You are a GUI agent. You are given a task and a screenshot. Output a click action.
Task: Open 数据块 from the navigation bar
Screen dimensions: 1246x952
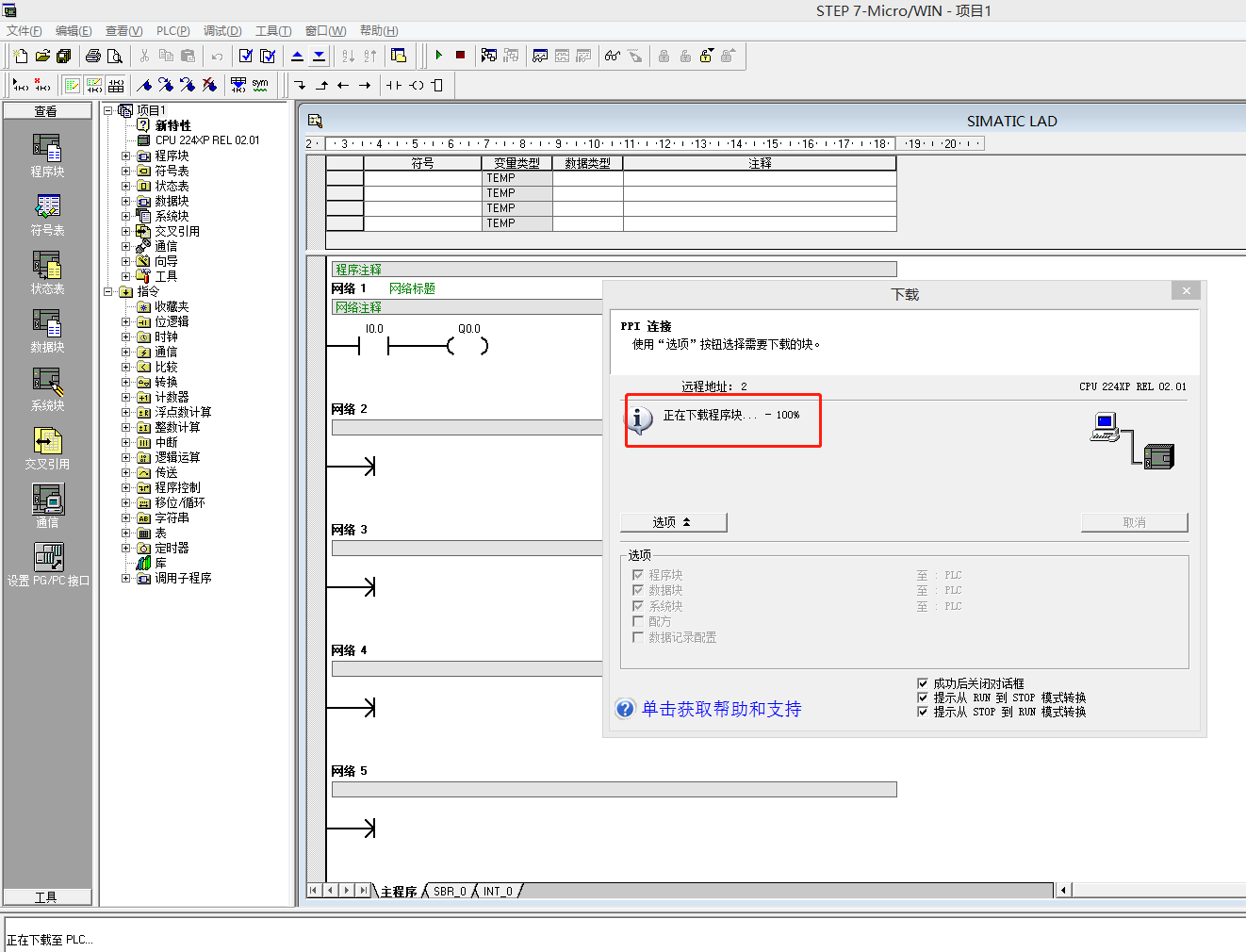point(47,331)
